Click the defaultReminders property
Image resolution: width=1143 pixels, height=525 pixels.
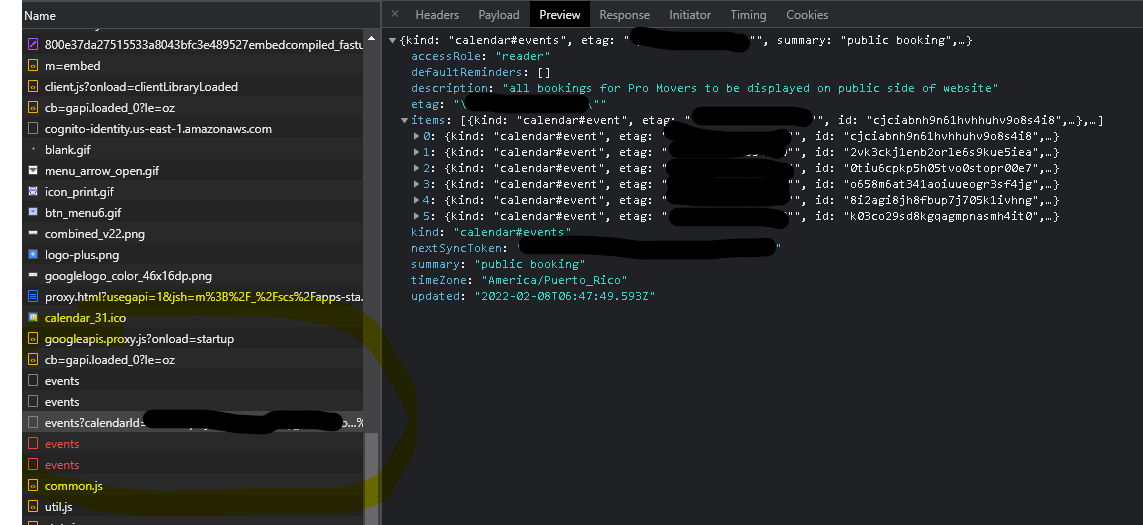pyautogui.click(x=481, y=72)
